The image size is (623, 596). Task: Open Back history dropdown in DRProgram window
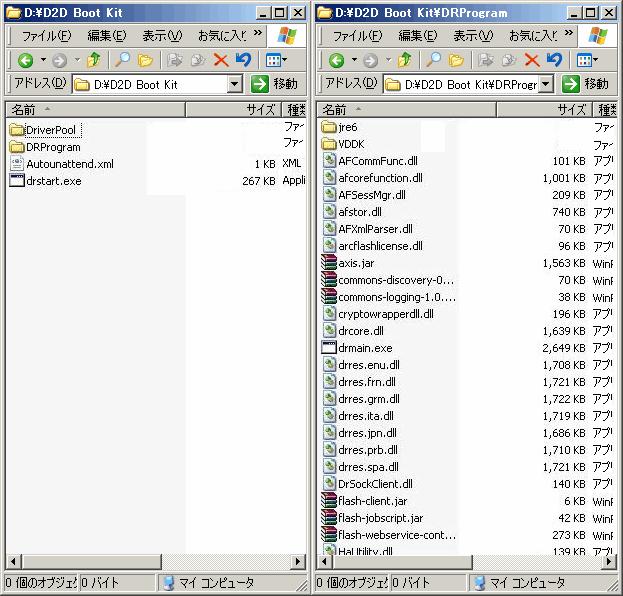(354, 60)
